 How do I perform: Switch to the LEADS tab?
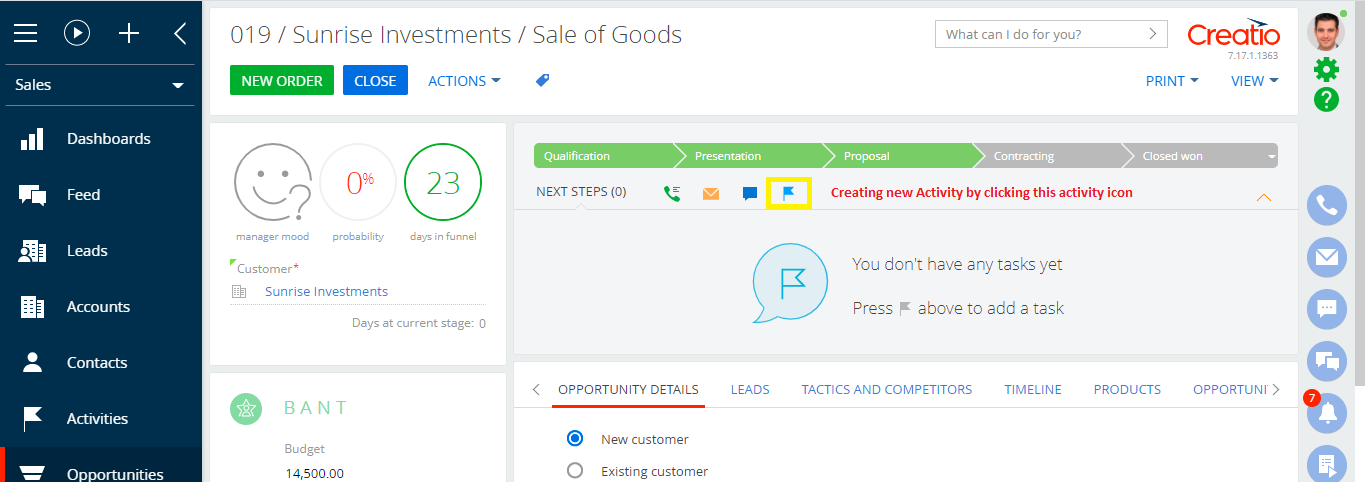point(750,390)
